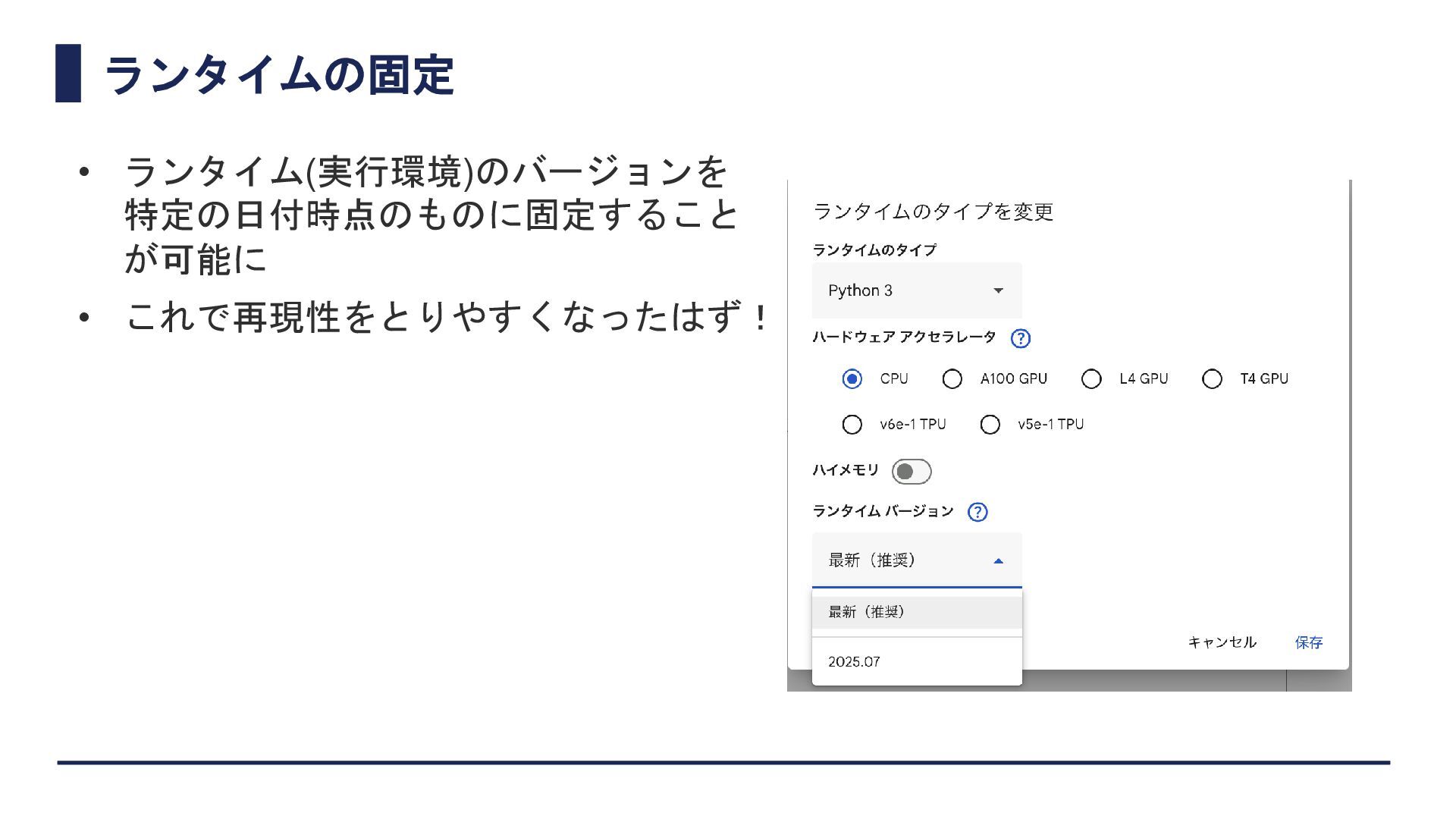Pick the T4 GPU radio button

click(x=1212, y=378)
